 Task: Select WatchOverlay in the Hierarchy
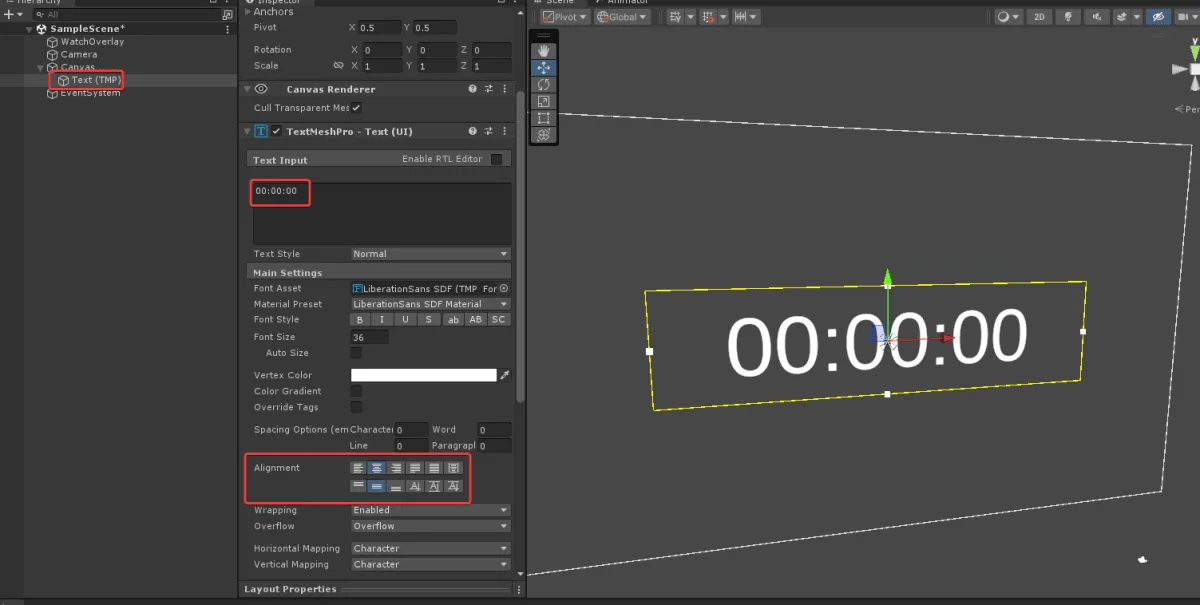[x=92, y=42]
